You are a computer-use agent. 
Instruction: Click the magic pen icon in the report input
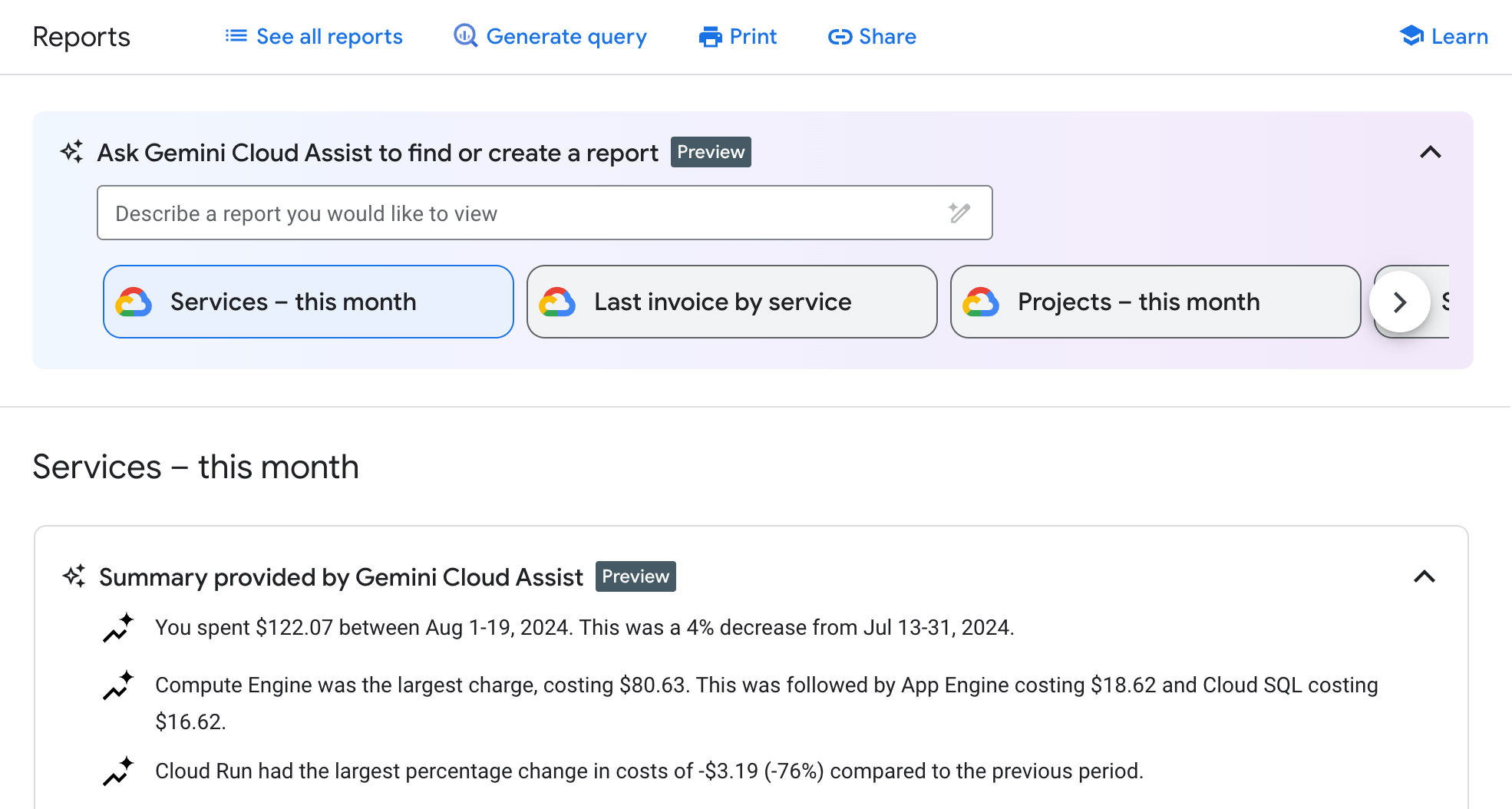tap(959, 213)
